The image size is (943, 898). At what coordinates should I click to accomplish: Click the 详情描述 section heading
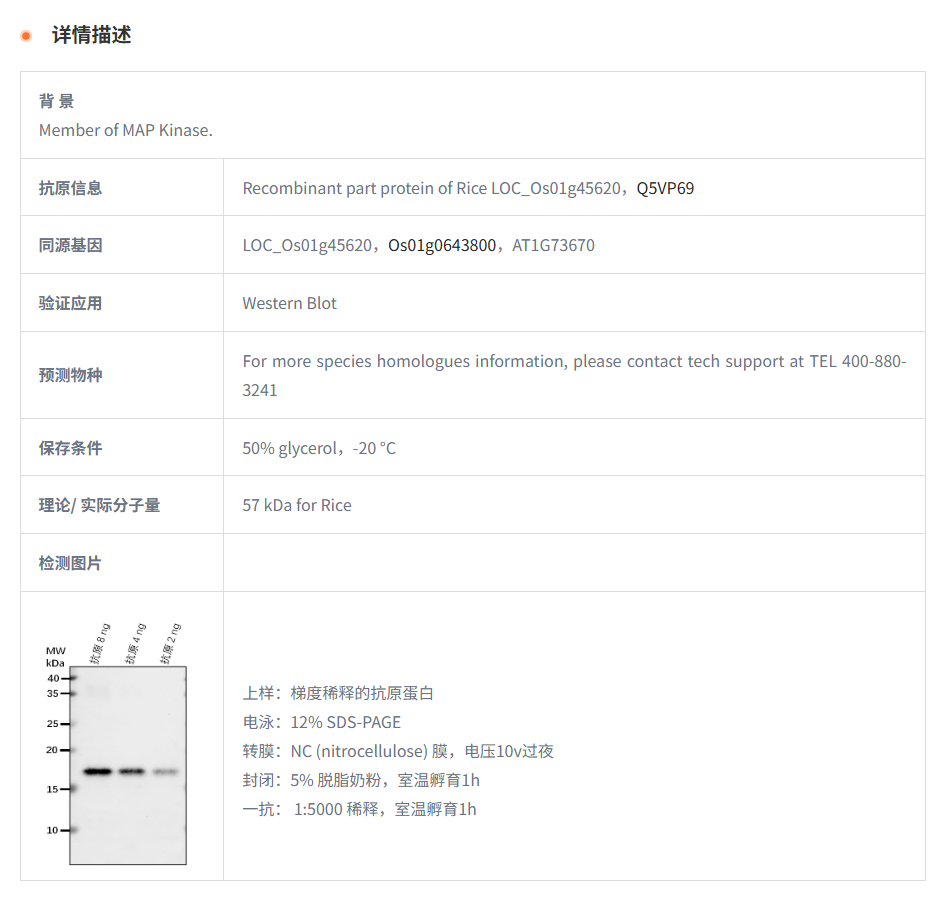[91, 36]
